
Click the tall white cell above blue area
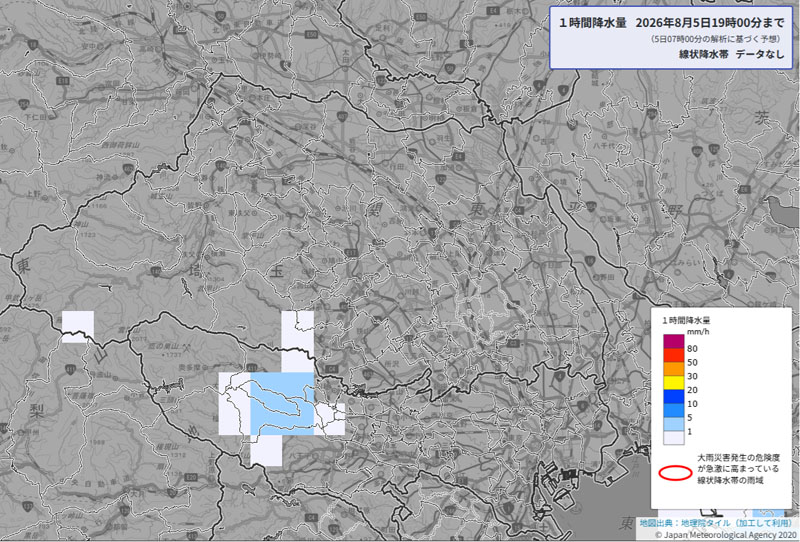tap(297, 341)
